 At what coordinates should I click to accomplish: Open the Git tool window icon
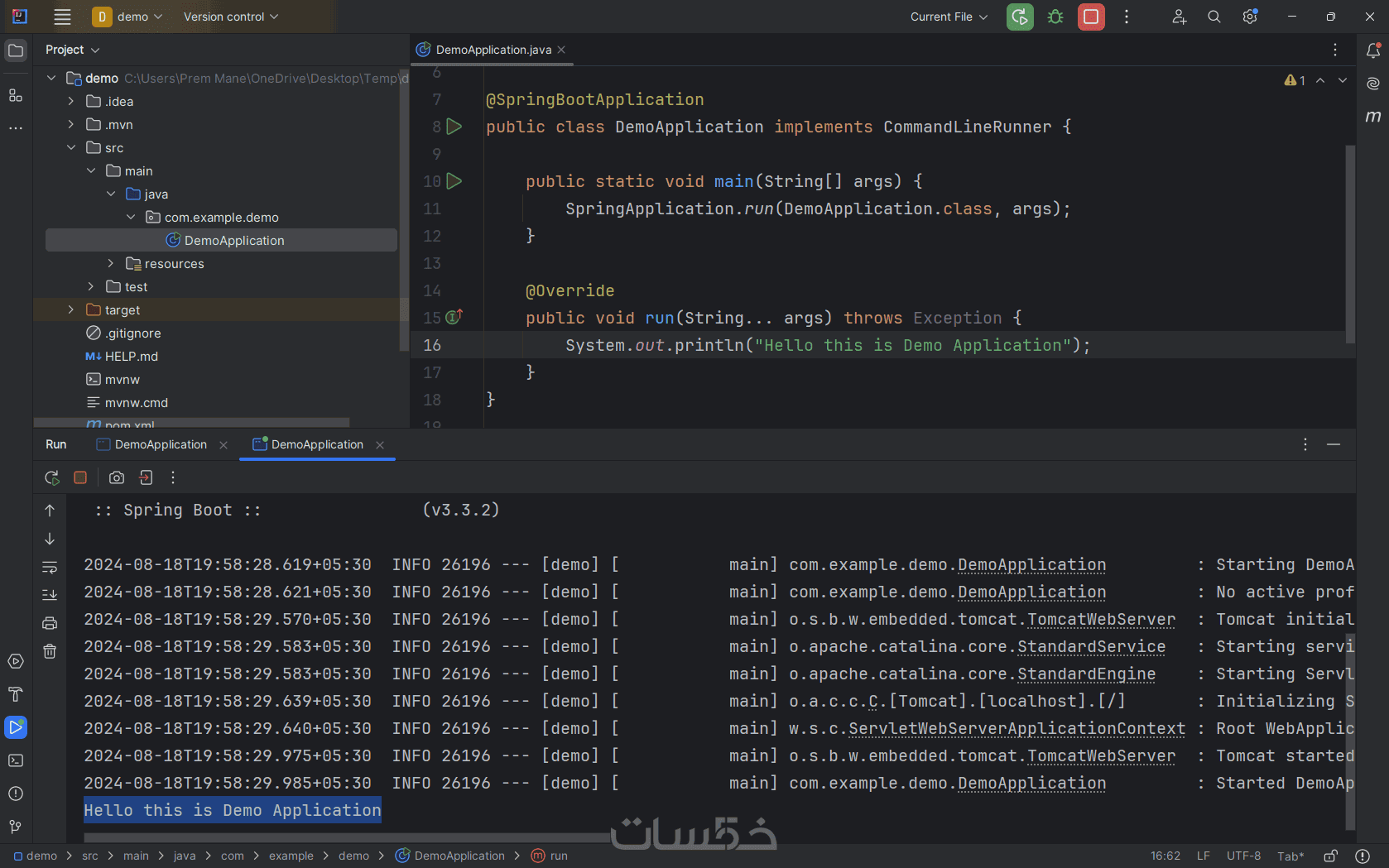click(16, 827)
